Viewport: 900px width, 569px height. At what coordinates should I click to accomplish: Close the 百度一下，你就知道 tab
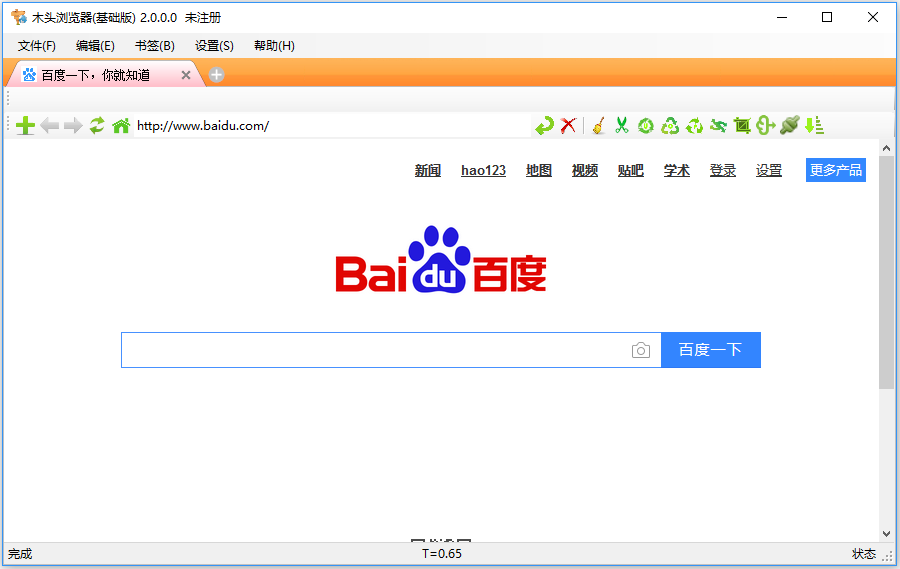pyautogui.click(x=186, y=75)
